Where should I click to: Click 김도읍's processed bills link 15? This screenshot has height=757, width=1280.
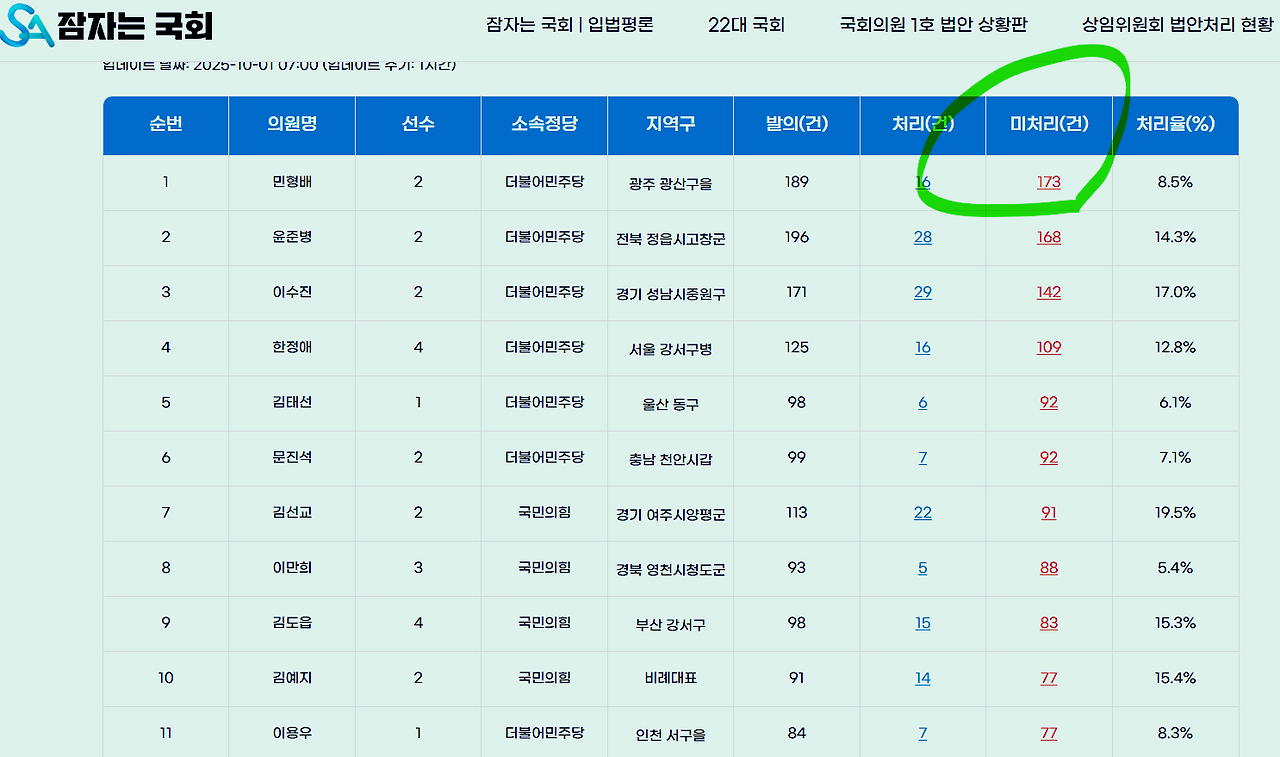pyautogui.click(x=922, y=623)
